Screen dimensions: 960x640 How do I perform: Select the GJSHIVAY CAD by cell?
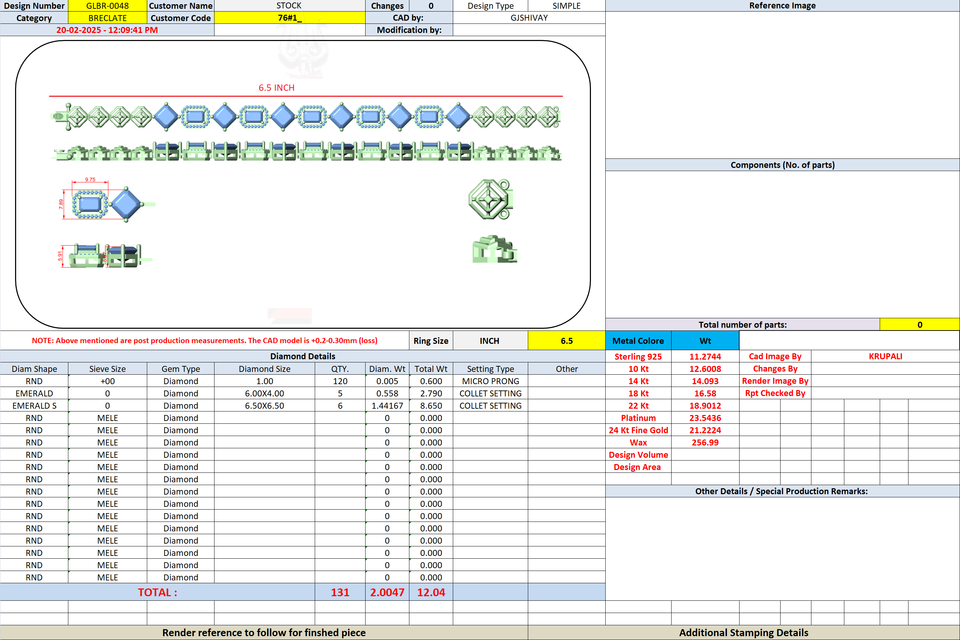tap(529, 18)
